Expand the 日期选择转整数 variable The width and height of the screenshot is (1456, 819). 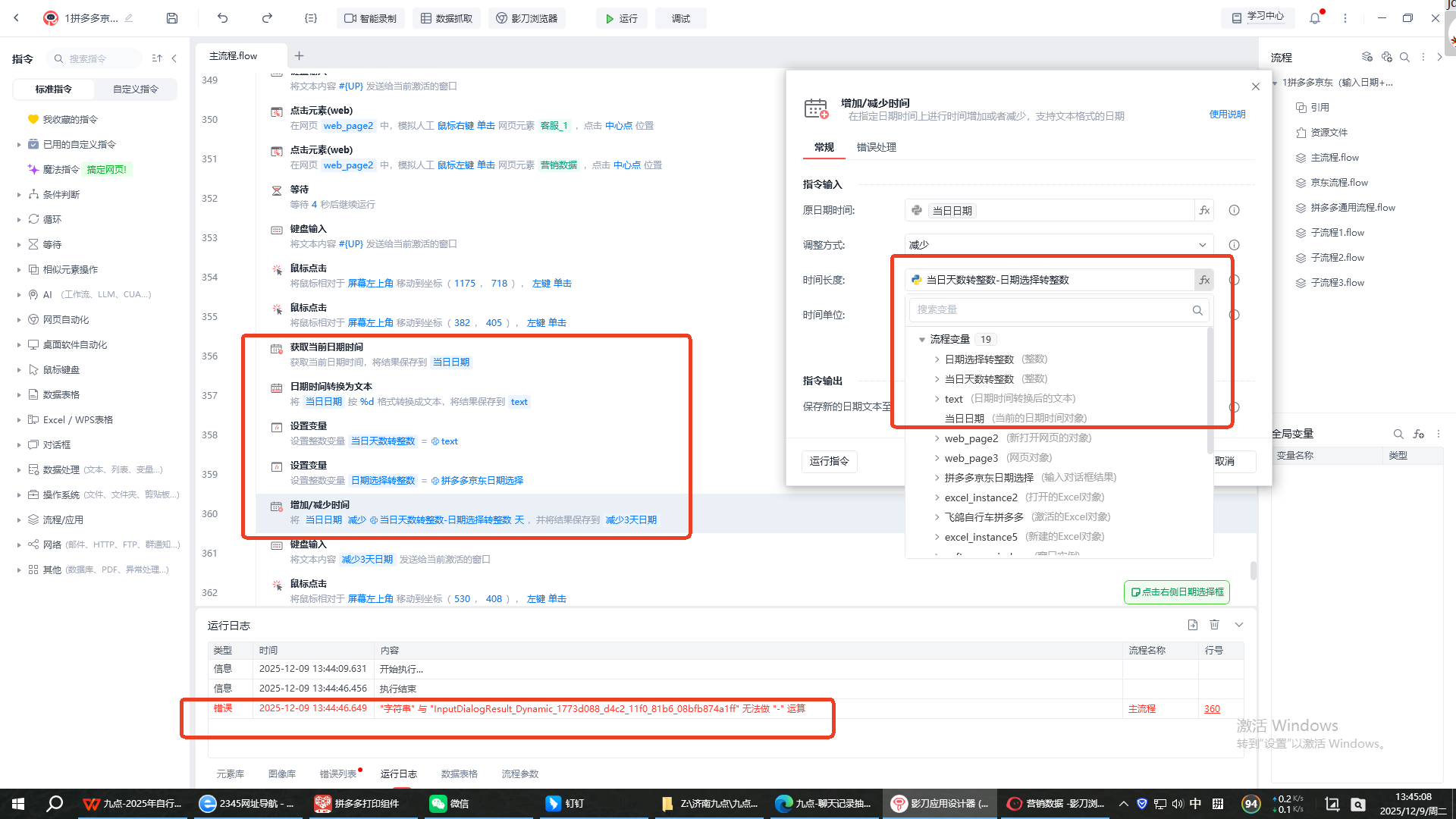tap(937, 359)
